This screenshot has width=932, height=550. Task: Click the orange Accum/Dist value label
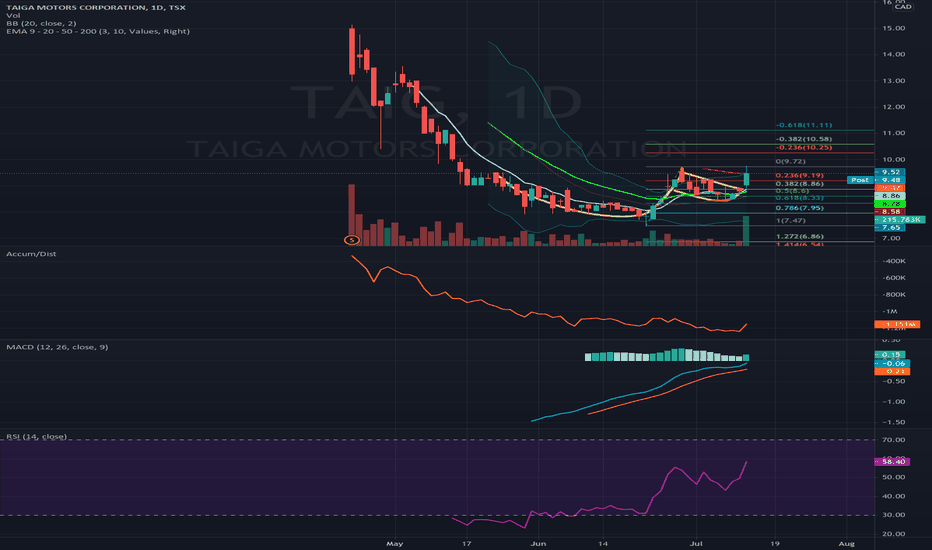(897, 325)
